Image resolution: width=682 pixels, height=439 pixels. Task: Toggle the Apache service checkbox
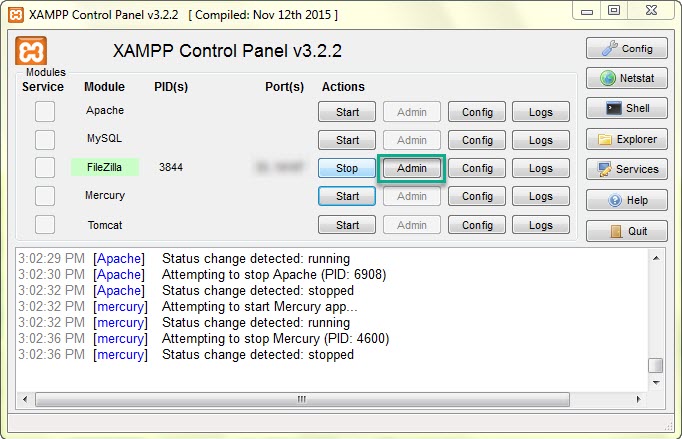pos(45,111)
